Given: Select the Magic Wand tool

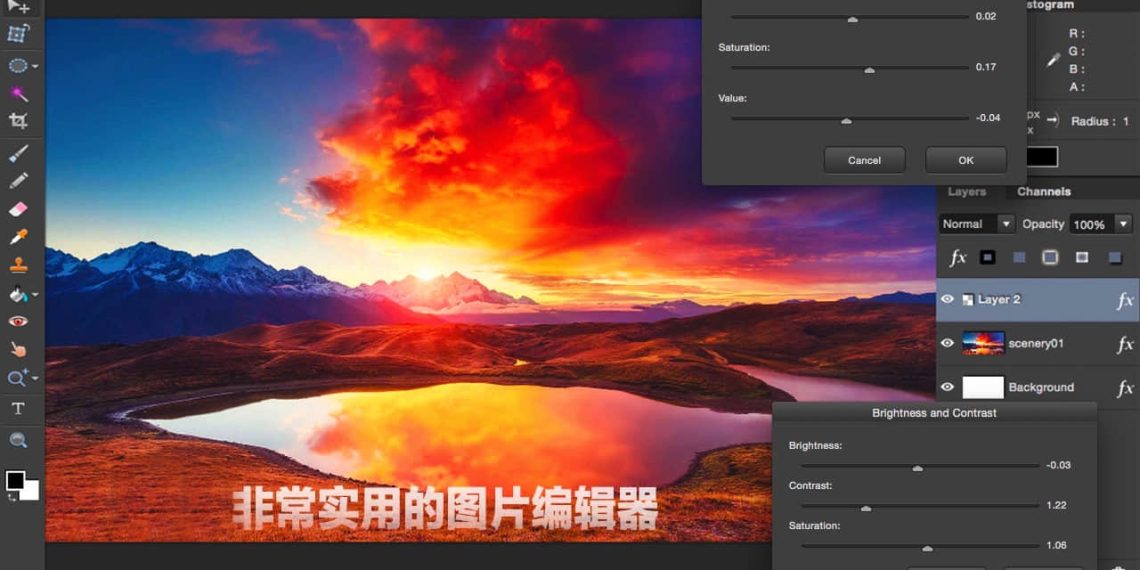Looking at the screenshot, I should coord(18,94).
